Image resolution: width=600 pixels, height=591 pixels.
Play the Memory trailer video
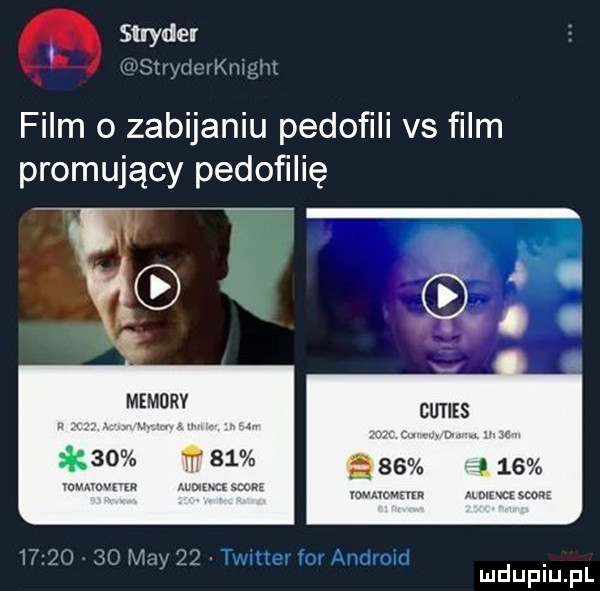click(158, 287)
